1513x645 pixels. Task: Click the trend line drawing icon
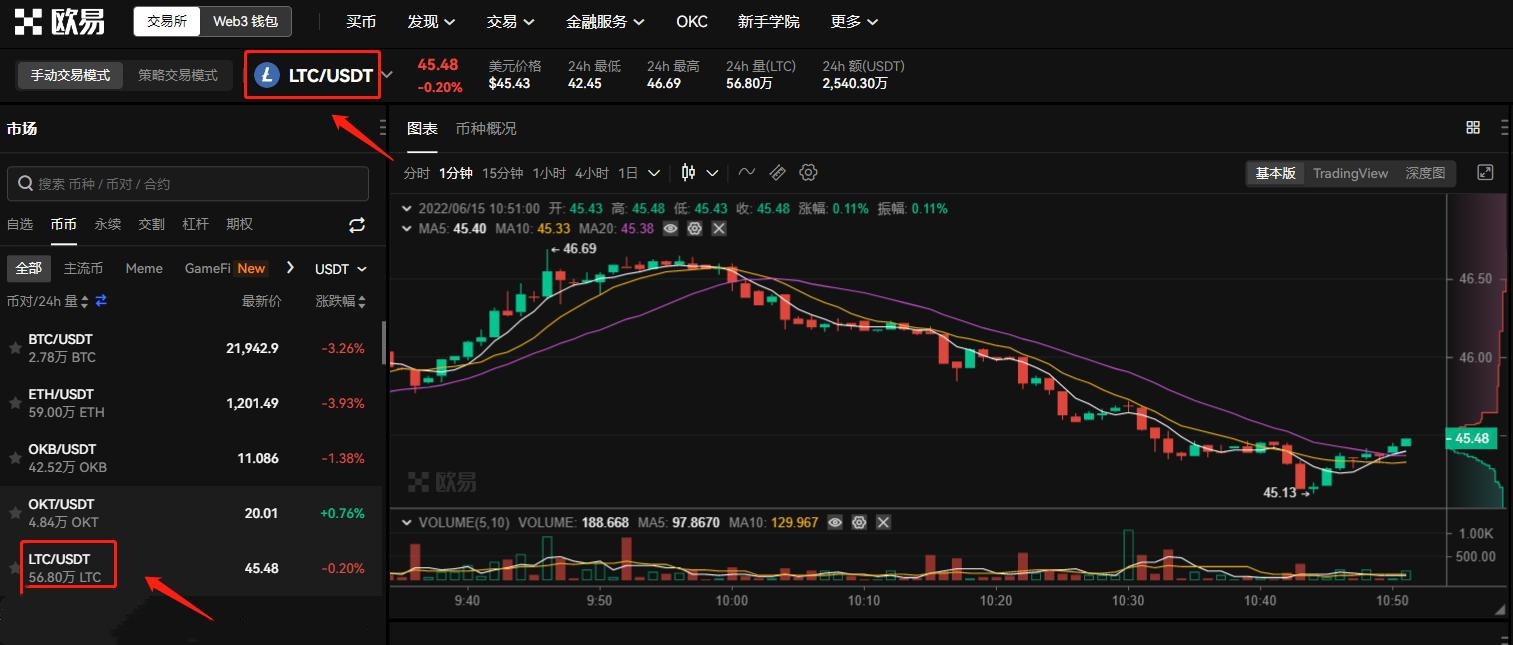pyautogui.click(x=746, y=172)
